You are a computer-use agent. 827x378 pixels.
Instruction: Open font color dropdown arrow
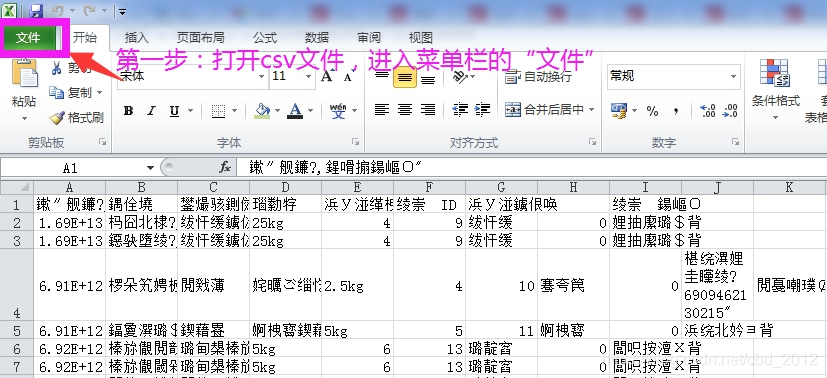311,111
